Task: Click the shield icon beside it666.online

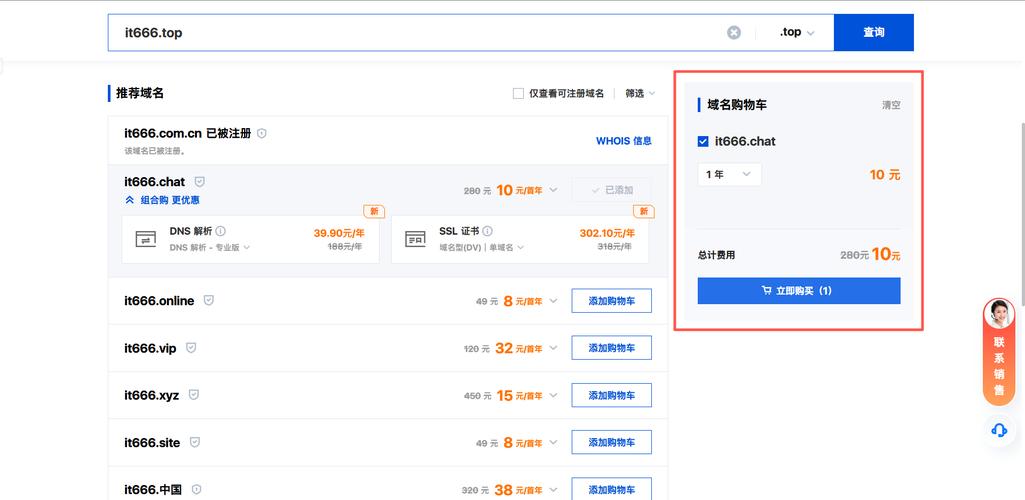Action: (x=209, y=300)
